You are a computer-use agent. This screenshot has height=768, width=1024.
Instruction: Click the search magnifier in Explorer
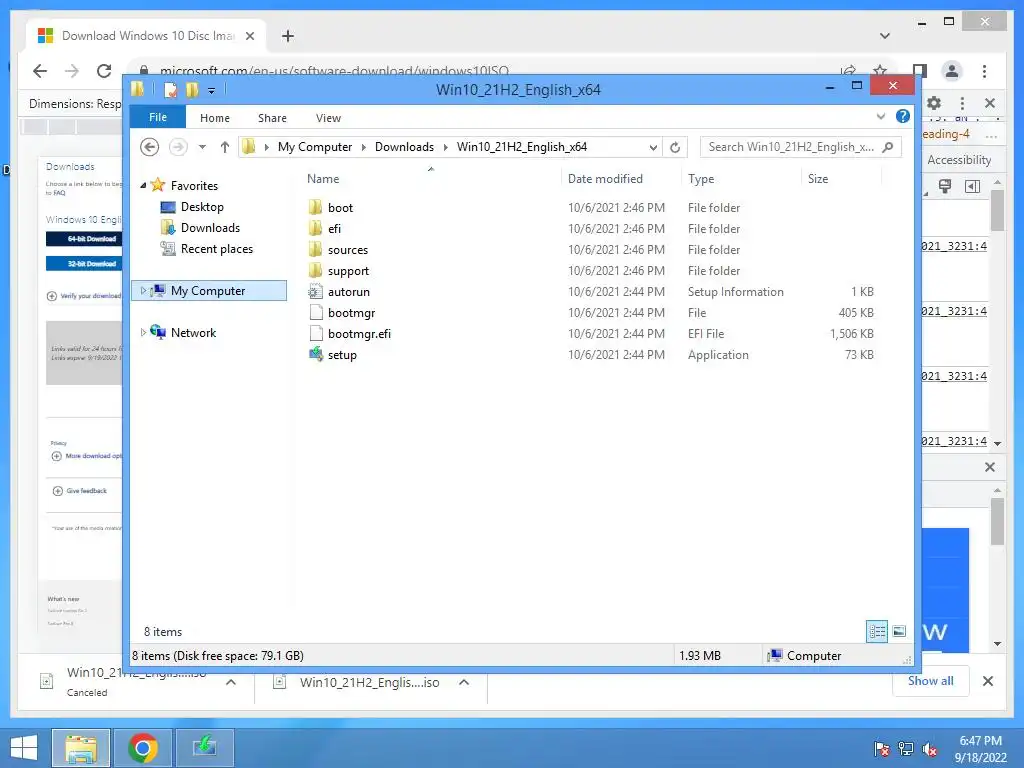coord(888,147)
